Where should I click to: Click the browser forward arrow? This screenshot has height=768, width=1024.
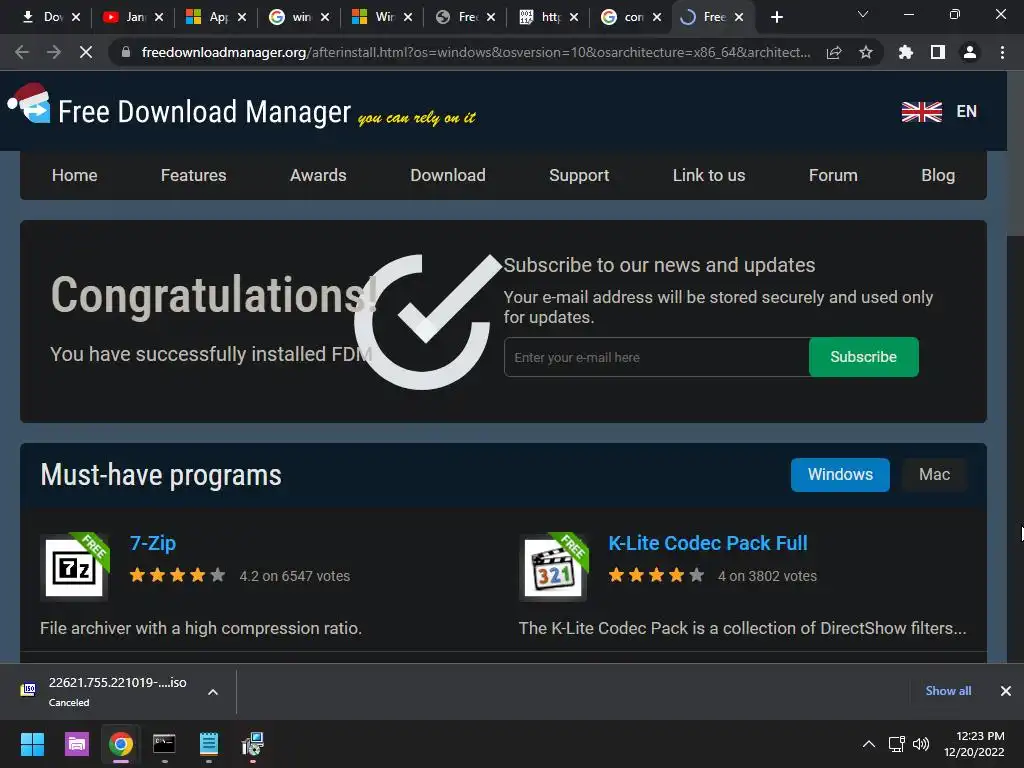(54, 52)
